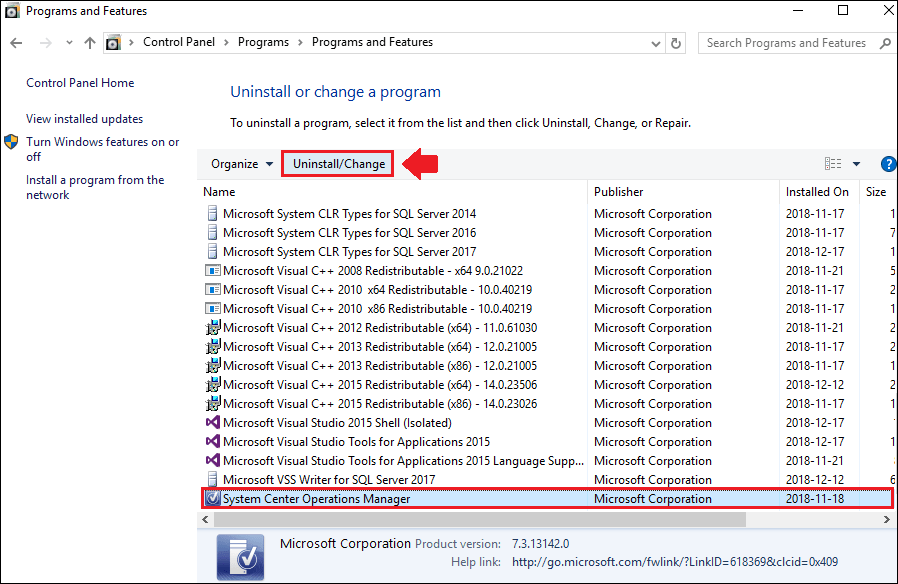Viewport: 898px width, 584px height.
Task: Click the large program icon in details pane
Action: tap(241, 557)
